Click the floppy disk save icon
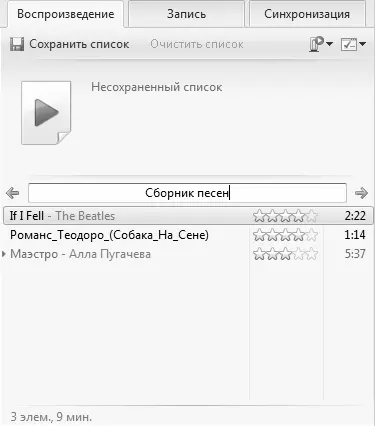 coord(17,44)
